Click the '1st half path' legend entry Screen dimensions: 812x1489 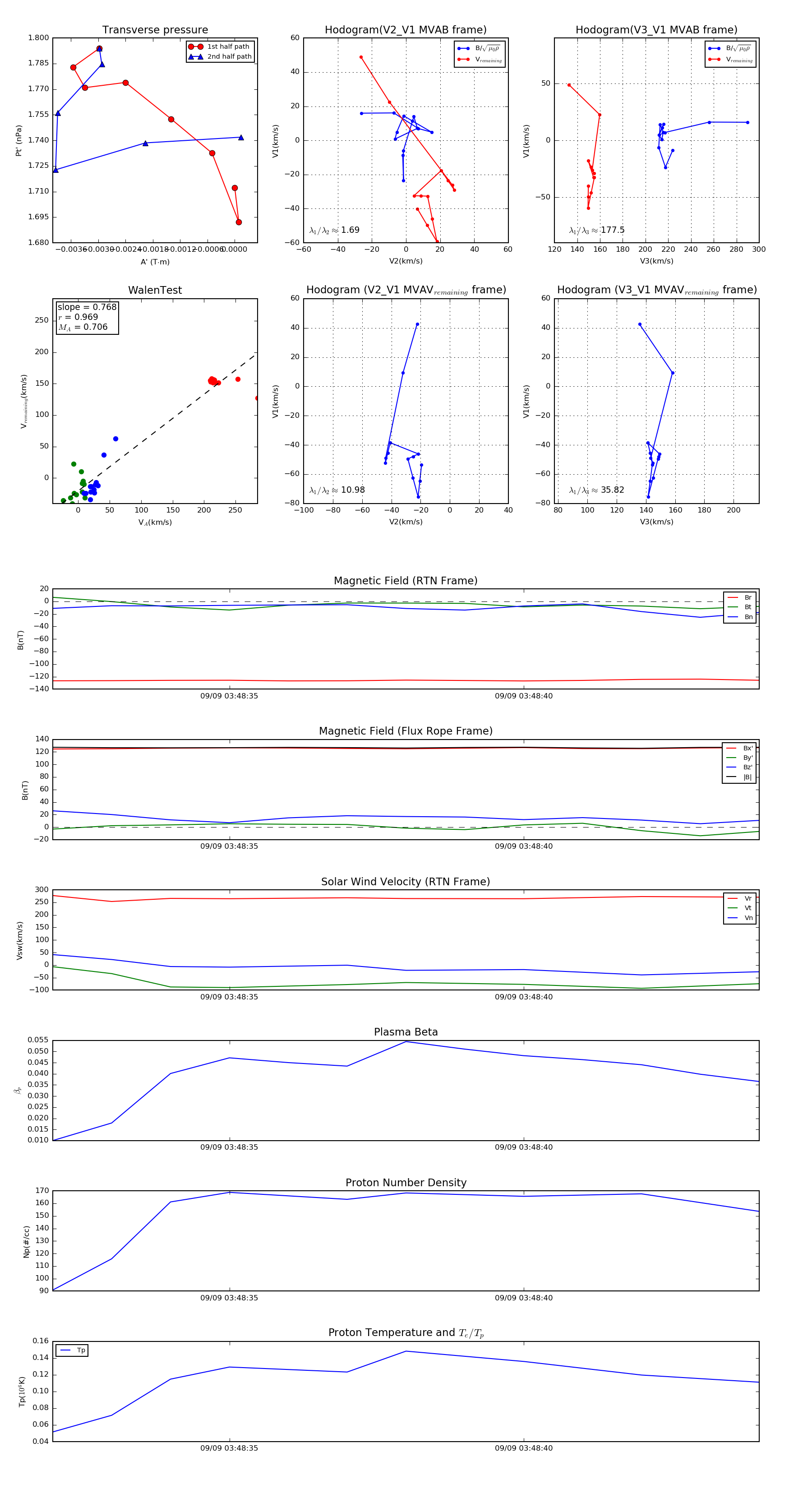click(x=220, y=47)
